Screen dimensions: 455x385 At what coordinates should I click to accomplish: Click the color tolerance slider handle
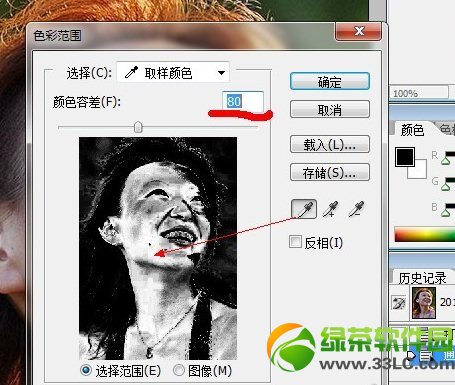click(138, 127)
